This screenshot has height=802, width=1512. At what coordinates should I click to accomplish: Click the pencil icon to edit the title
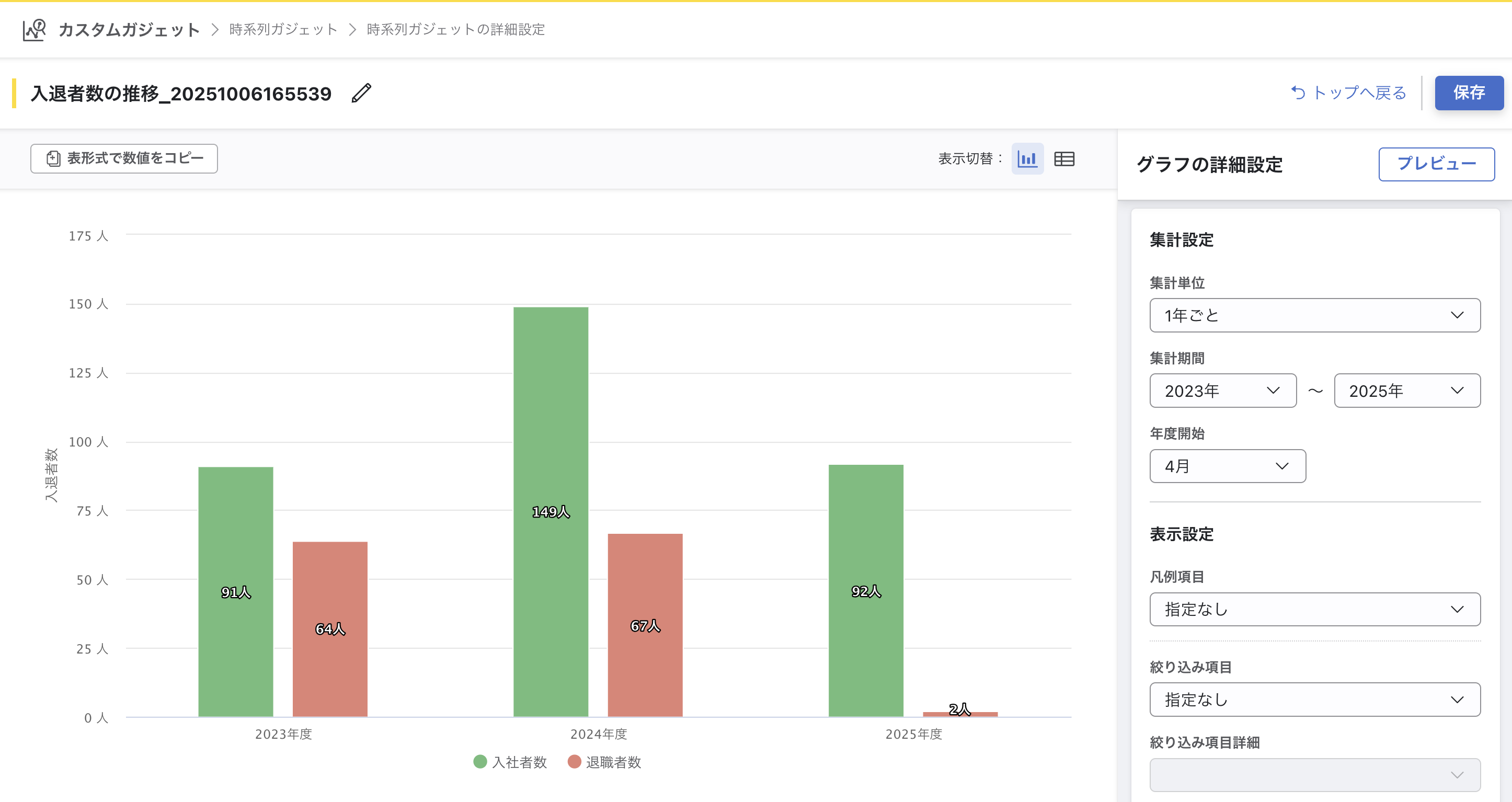pos(361,94)
